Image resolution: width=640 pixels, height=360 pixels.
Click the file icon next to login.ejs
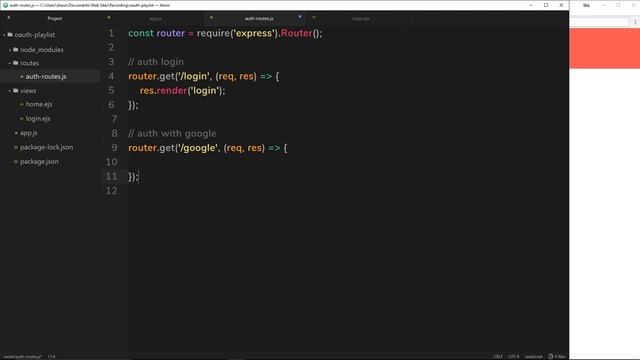tap(22, 119)
